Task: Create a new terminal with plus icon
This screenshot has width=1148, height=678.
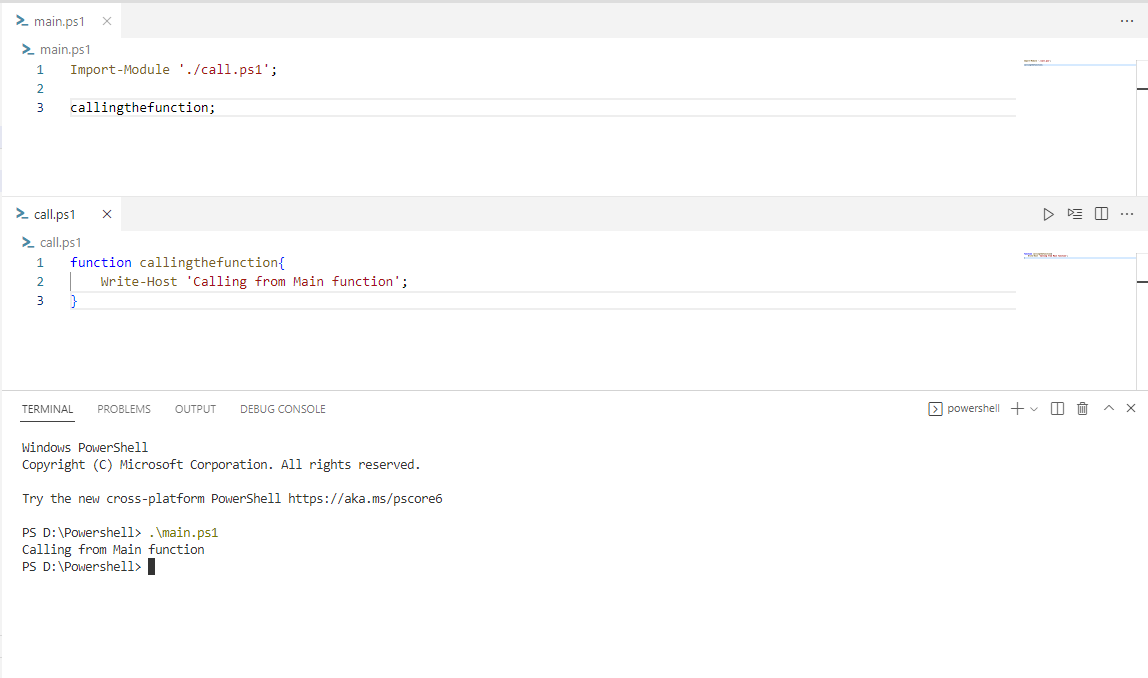Action: (x=1017, y=409)
